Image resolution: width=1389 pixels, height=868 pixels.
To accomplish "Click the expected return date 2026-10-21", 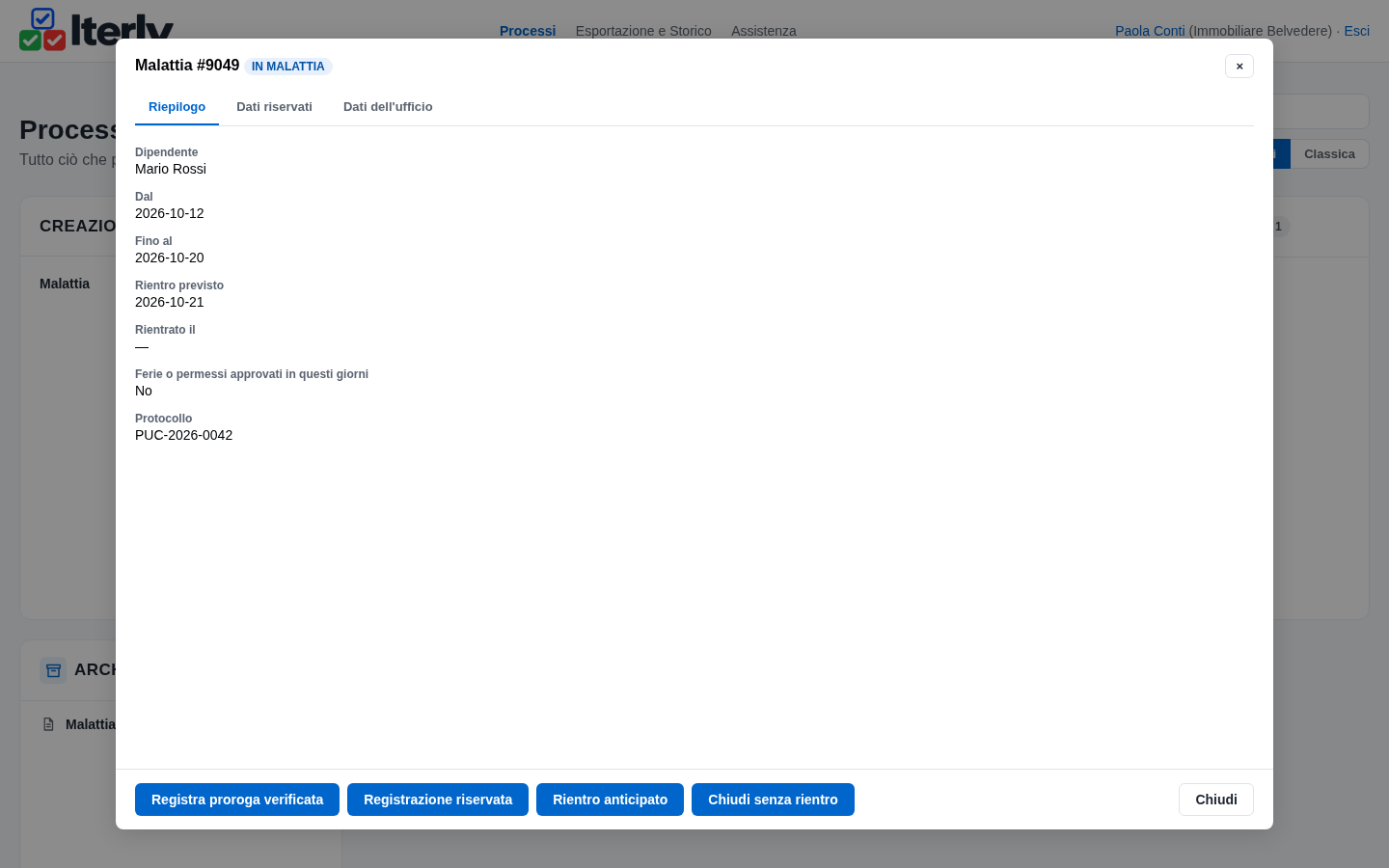I will coord(170,302).
